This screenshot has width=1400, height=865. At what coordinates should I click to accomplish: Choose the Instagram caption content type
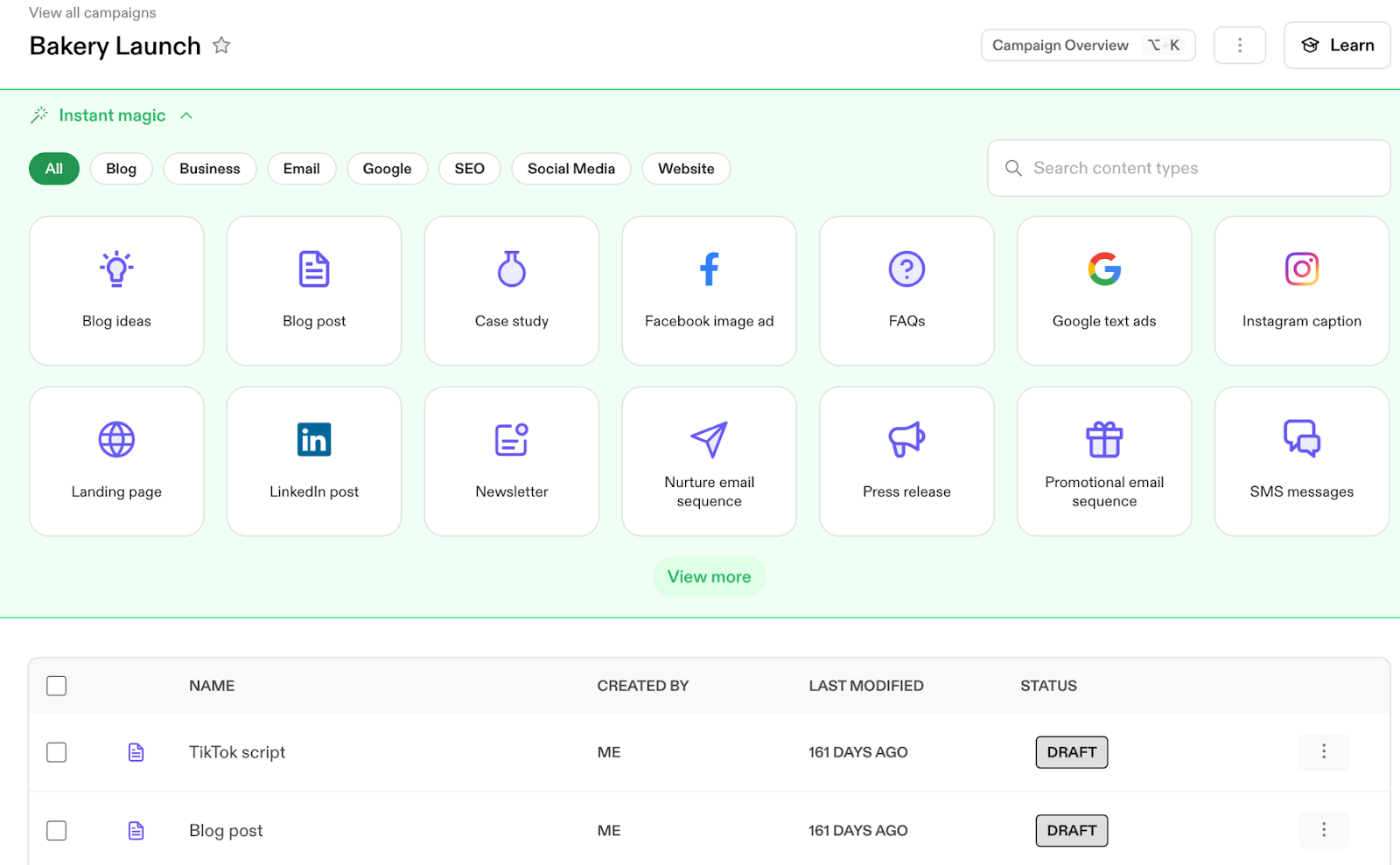(1301, 290)
